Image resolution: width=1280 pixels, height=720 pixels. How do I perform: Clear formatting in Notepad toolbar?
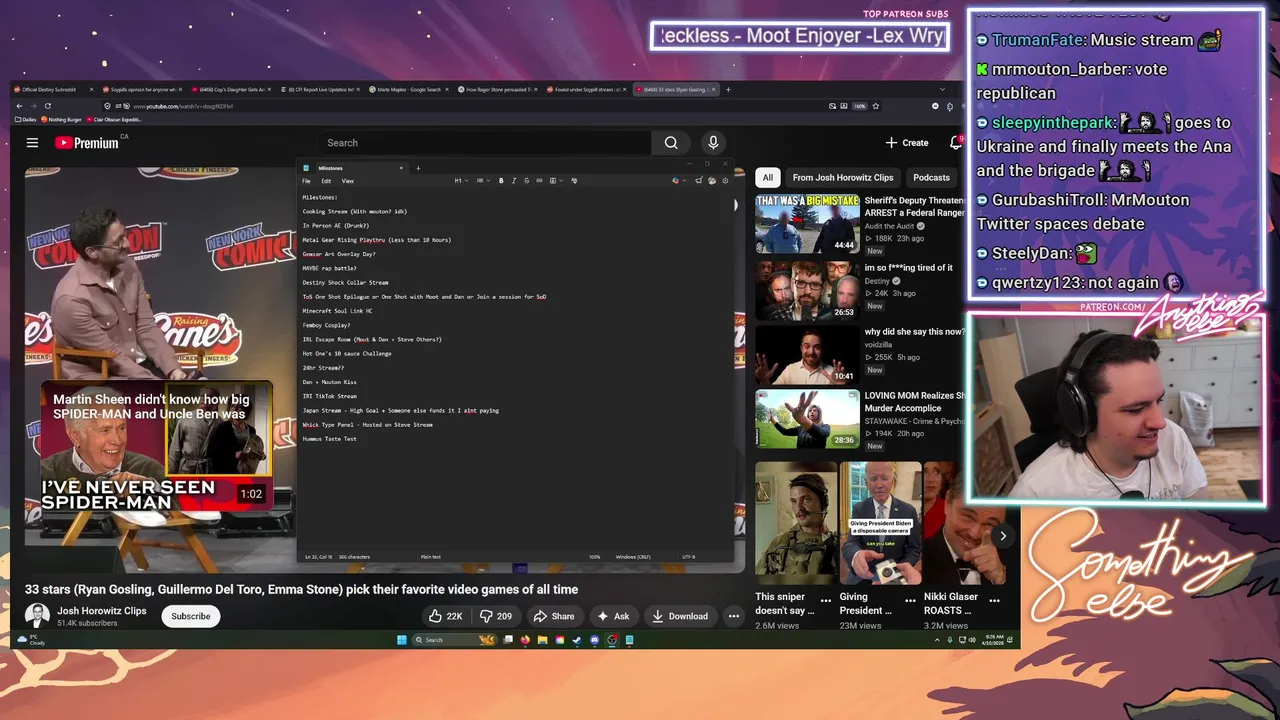tap(574, 181)
